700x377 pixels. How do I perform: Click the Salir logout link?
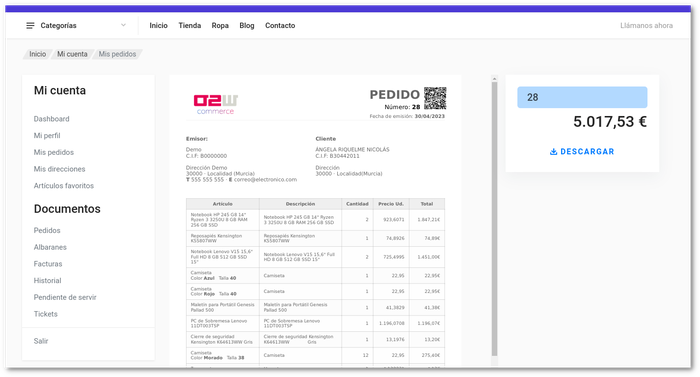coord(41,341)
